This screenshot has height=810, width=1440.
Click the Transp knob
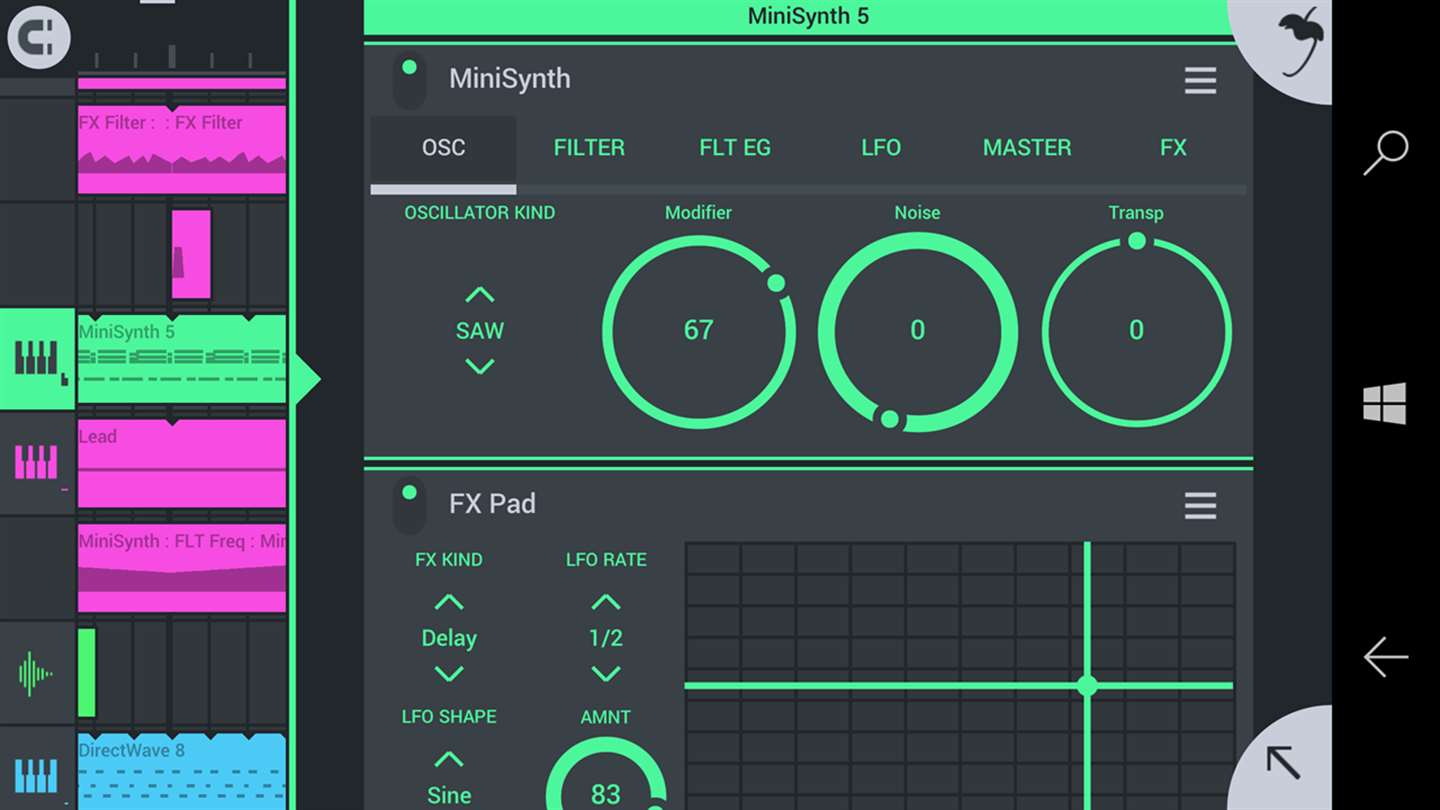click(x=1136, y=332)
